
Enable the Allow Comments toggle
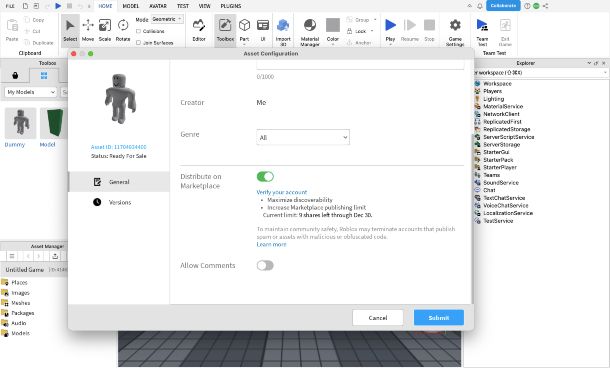(x=265, y=265)
